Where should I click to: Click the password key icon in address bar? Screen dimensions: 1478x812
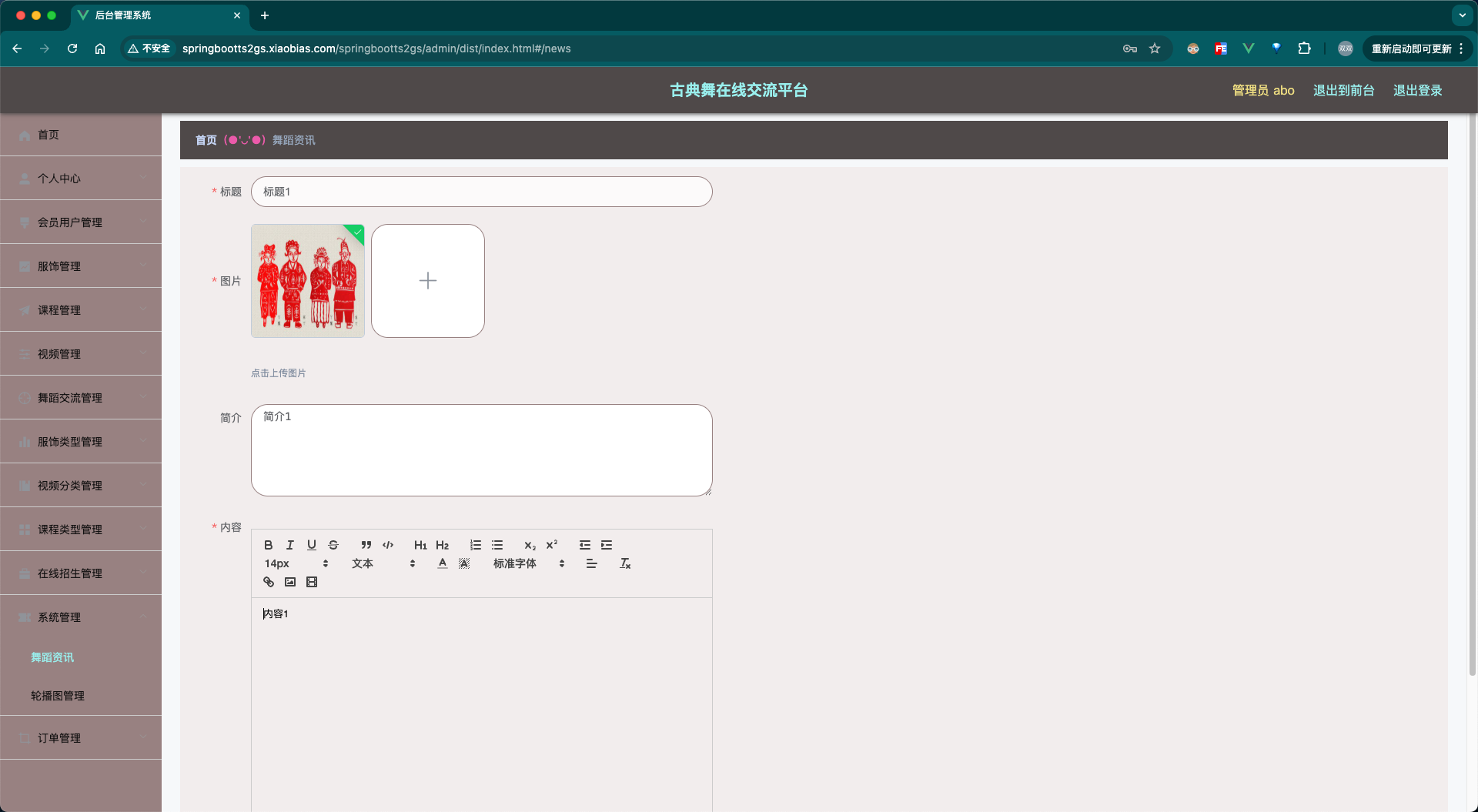click(1130, 48)
